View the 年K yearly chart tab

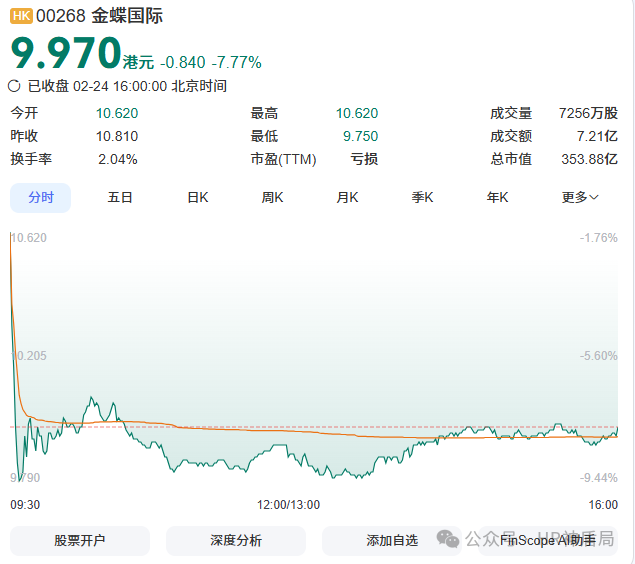coord(497,198)
